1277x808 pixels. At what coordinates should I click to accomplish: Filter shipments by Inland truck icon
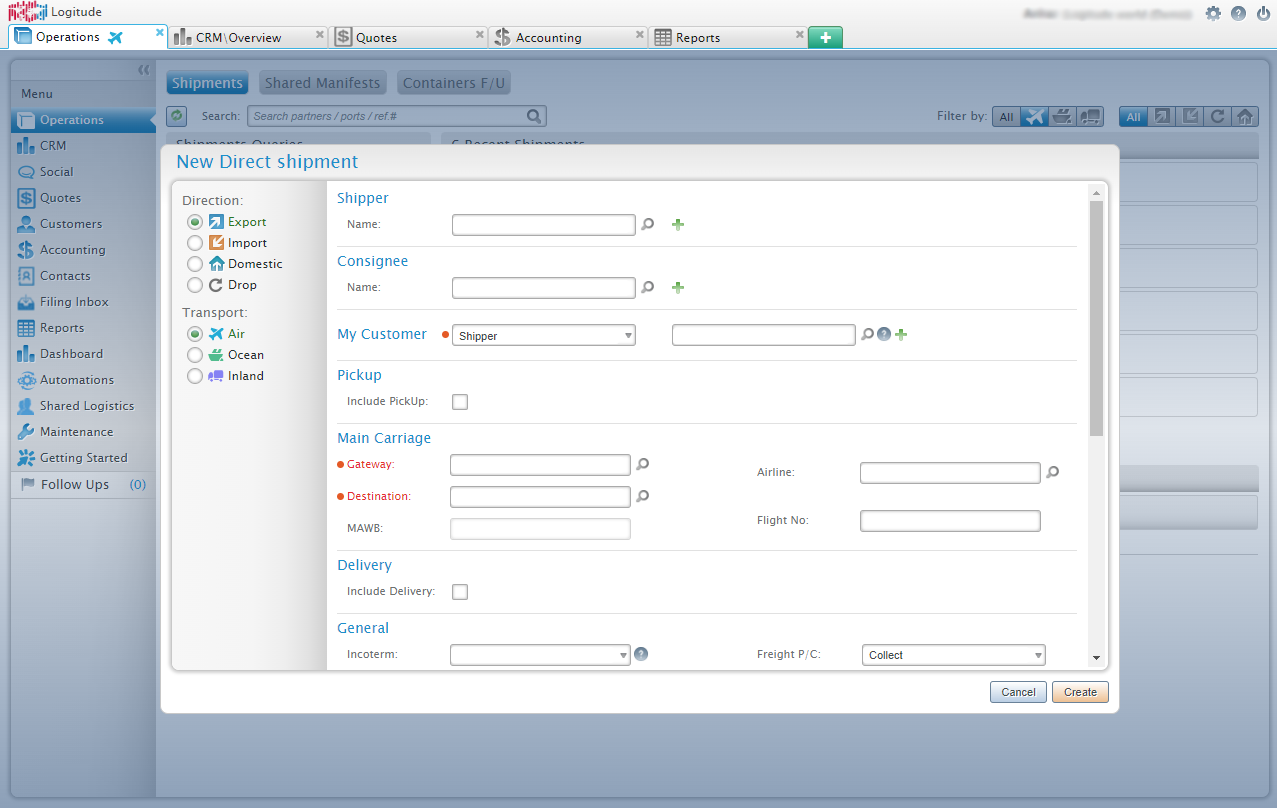pyautogui.click(x=1090, y=116)
